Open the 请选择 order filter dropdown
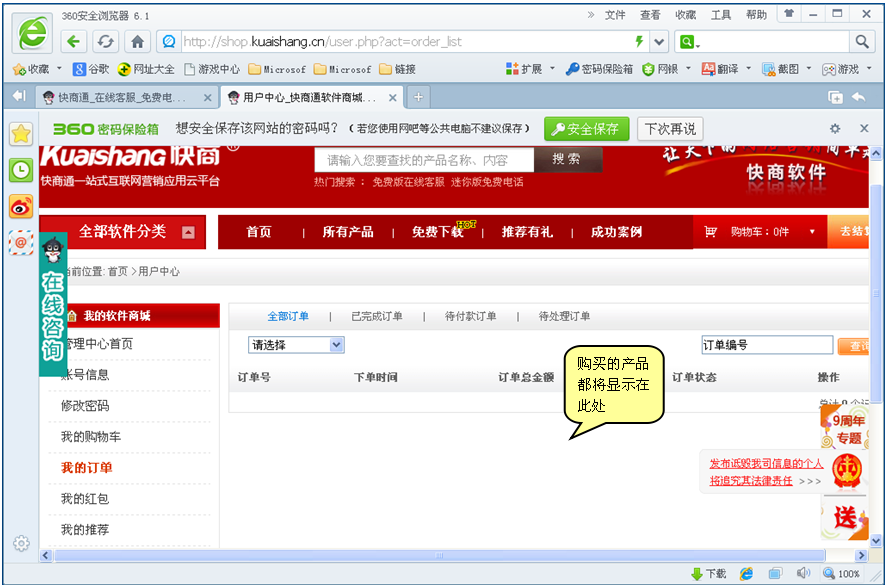Viewport: 887px width, 586px height. pyautogui.click(x=296, y=344)
